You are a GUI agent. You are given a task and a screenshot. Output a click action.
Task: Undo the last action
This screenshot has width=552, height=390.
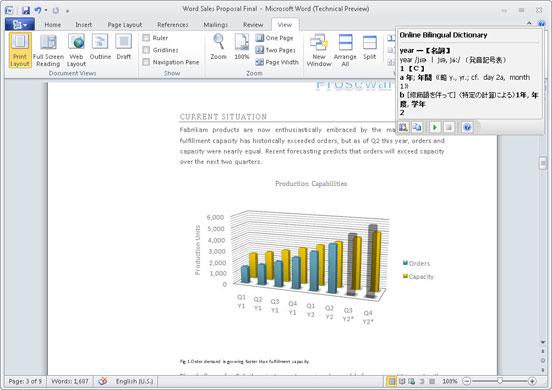(38, 10)
